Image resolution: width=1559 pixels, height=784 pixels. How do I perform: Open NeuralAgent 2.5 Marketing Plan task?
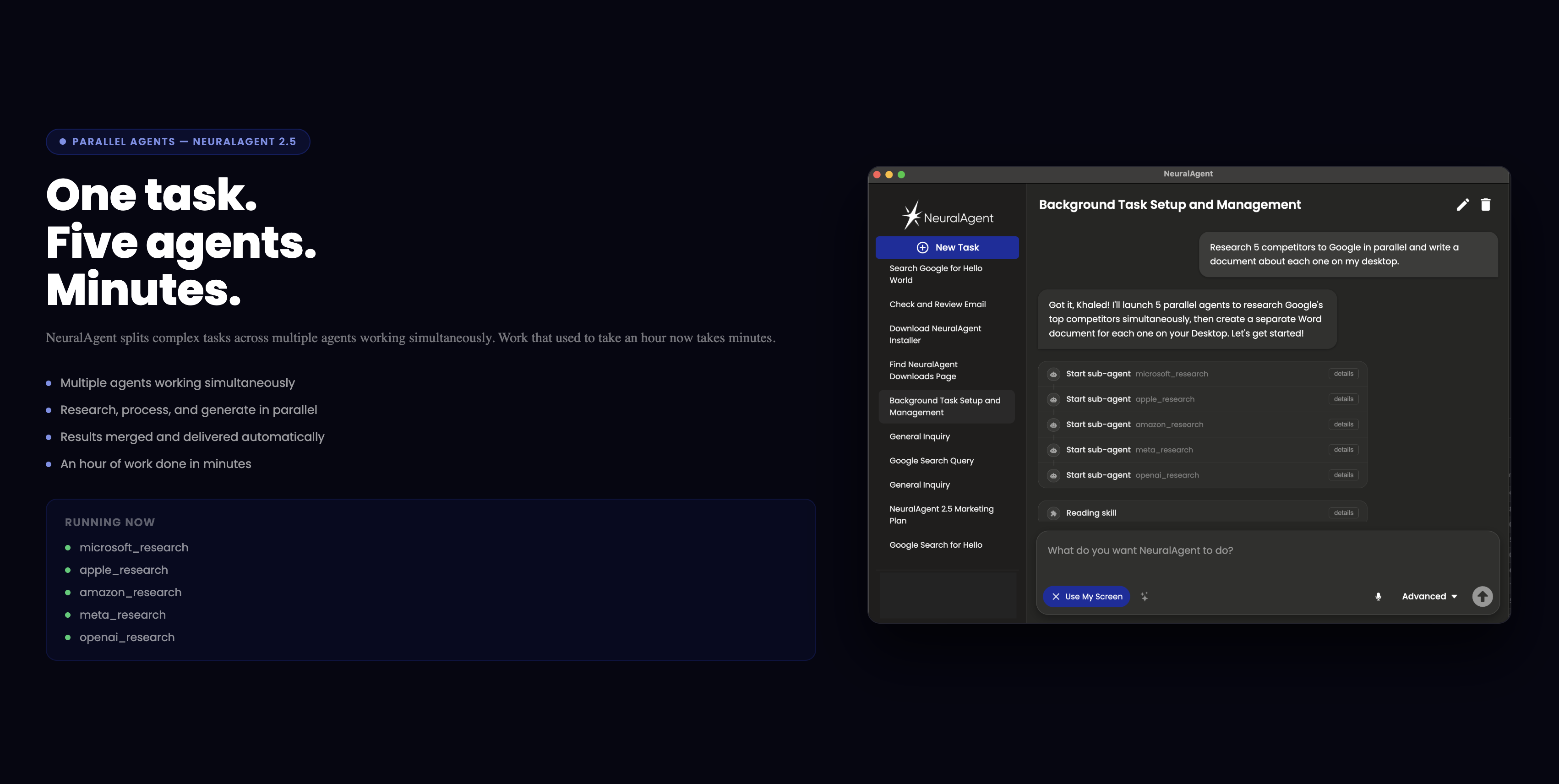click(947, 515)
